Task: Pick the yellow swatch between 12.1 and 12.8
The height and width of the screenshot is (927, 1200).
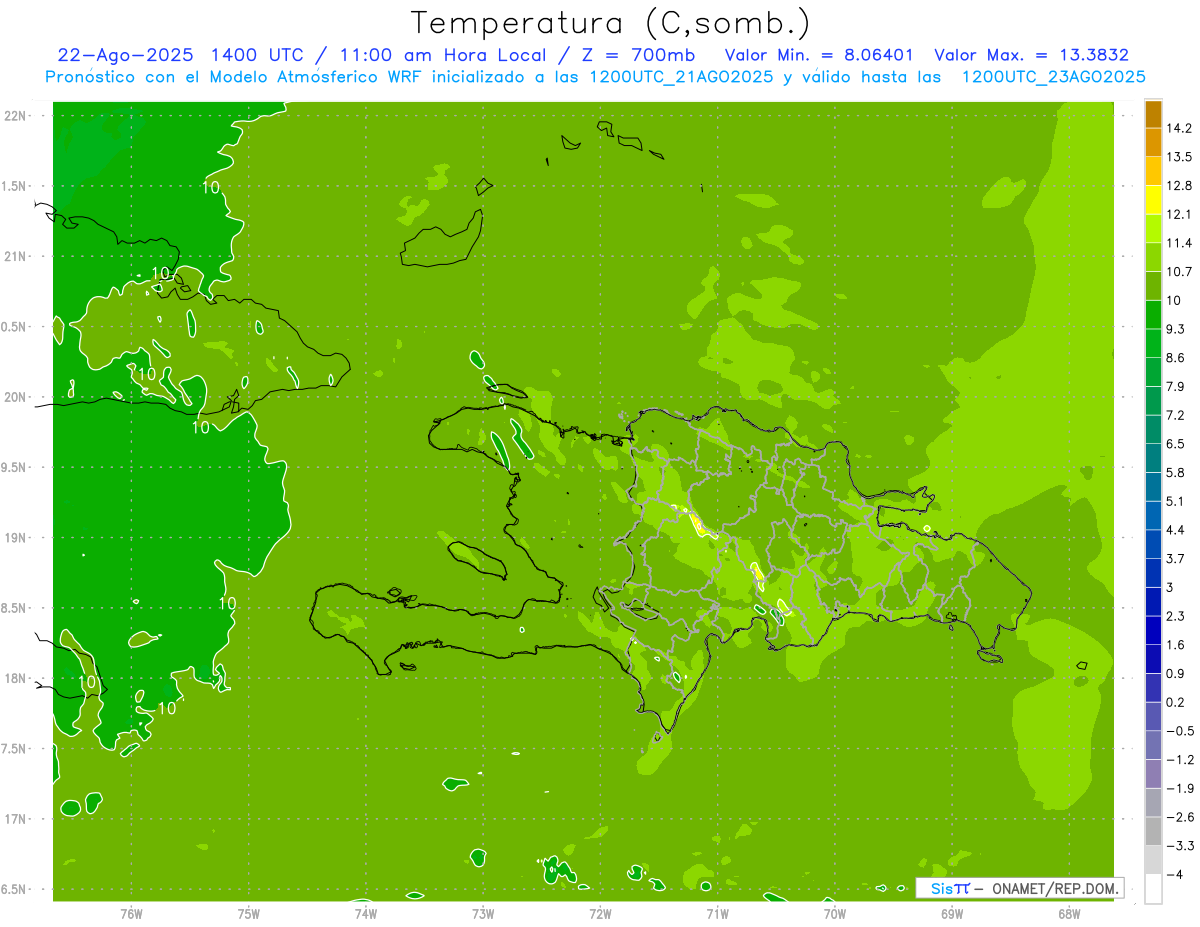Action: [x=1153, y=200]
